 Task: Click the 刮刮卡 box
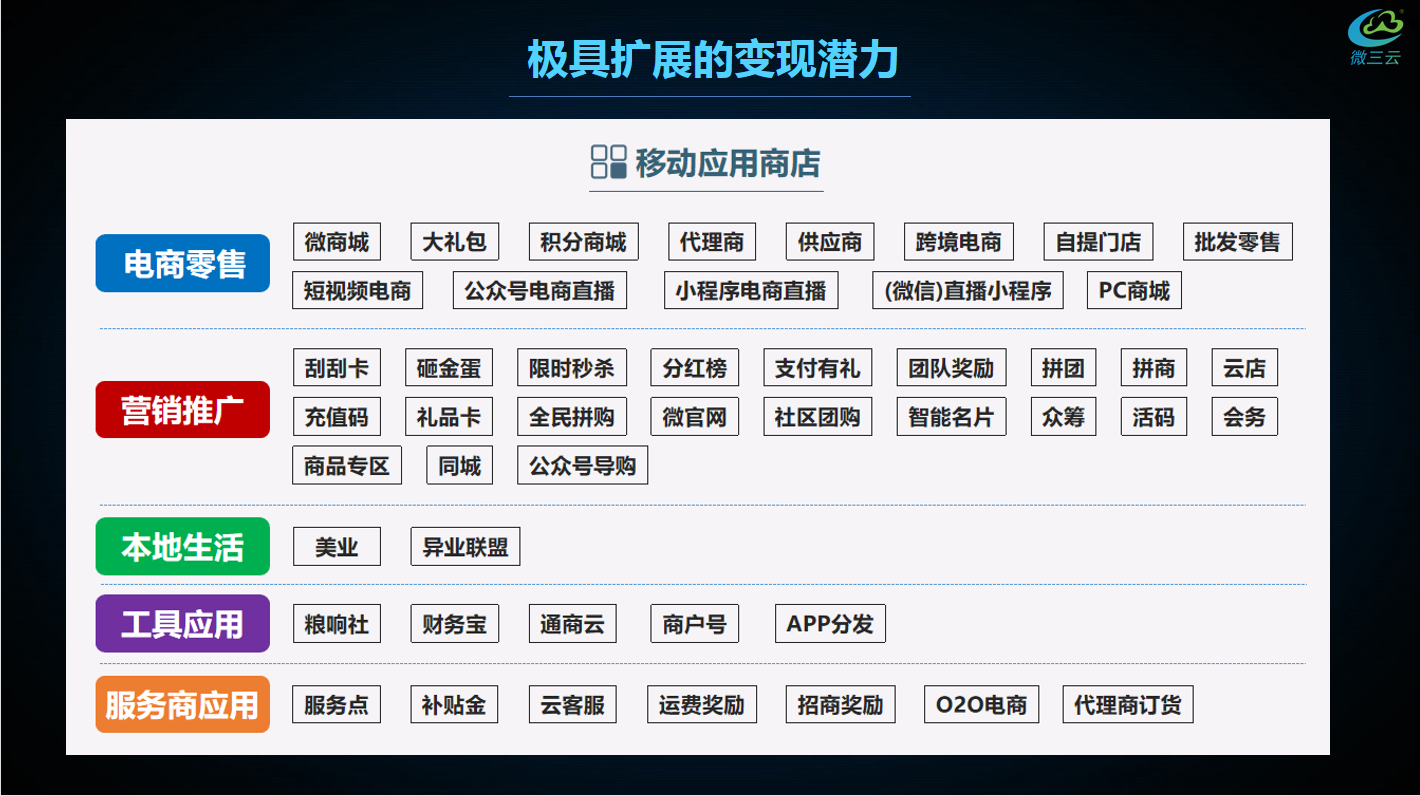pyautogui.click(x=337, y=367)
